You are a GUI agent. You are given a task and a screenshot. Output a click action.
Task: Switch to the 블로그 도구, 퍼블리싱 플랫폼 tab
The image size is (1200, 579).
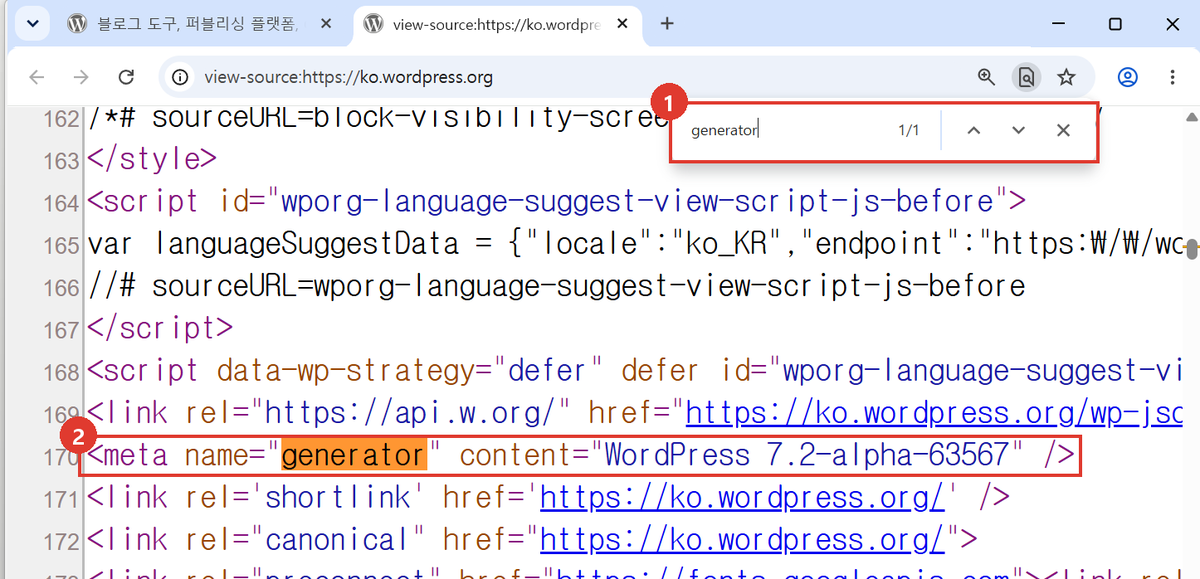[196, 24]
